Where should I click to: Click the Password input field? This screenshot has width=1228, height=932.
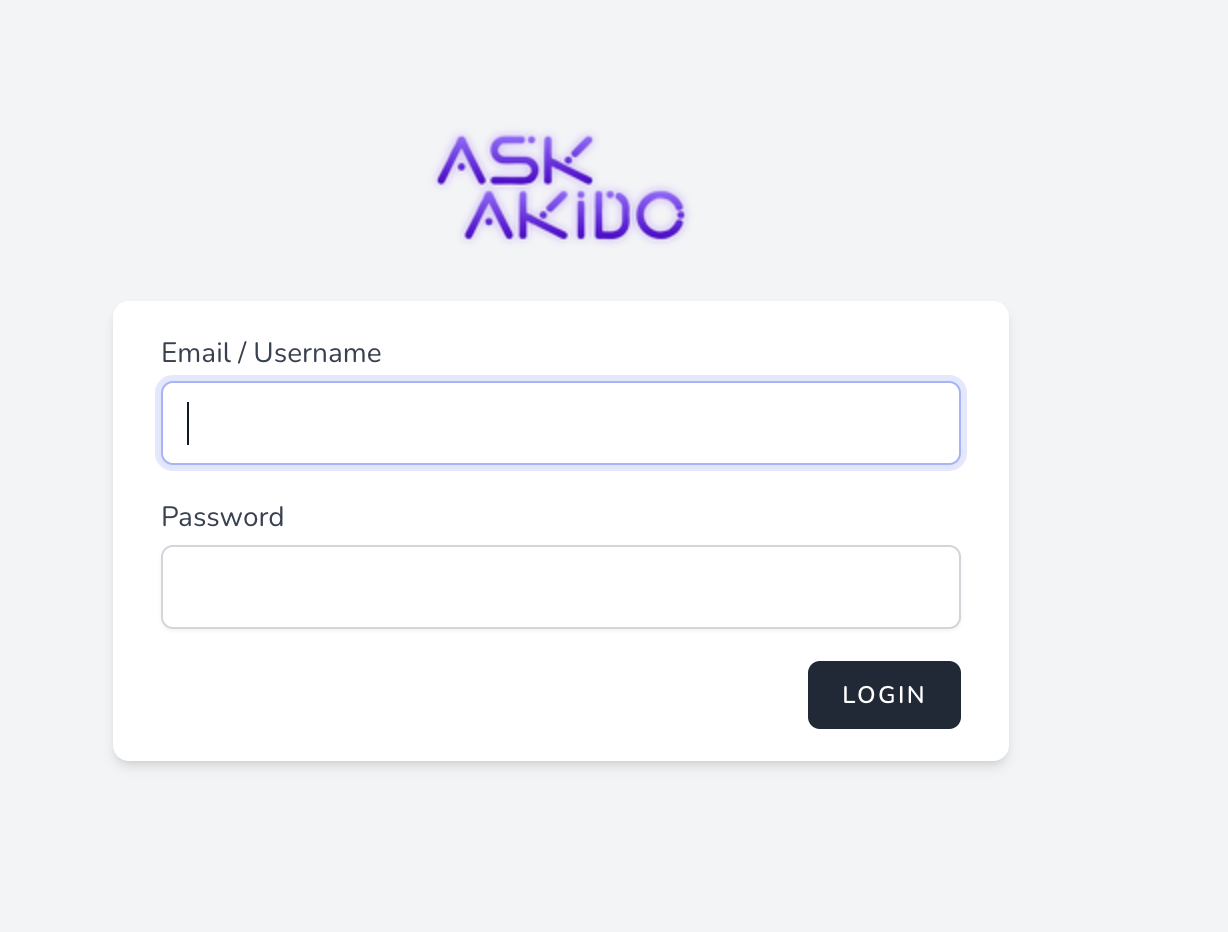tap(560, 587)
